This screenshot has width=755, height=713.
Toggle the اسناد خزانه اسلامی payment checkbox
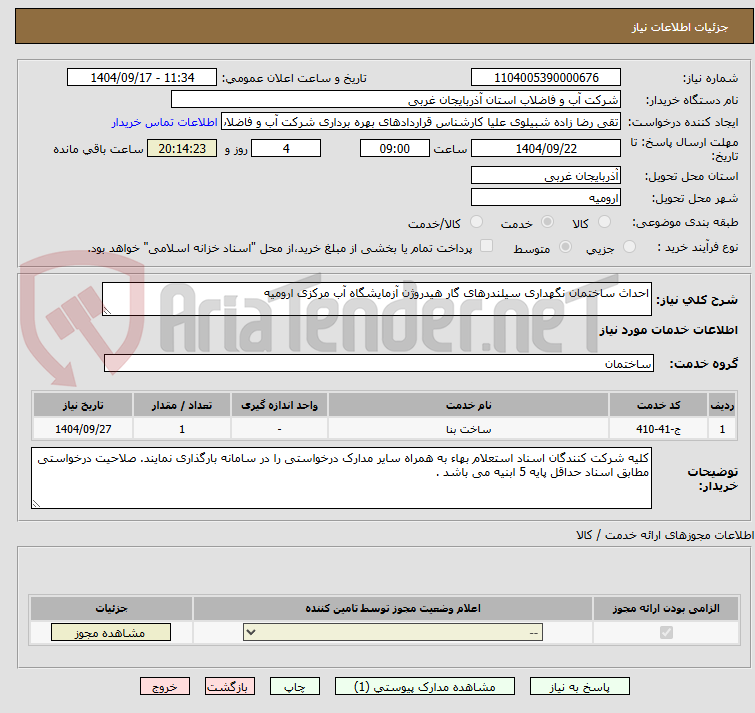pyautogui.click(x=486, y=246)
